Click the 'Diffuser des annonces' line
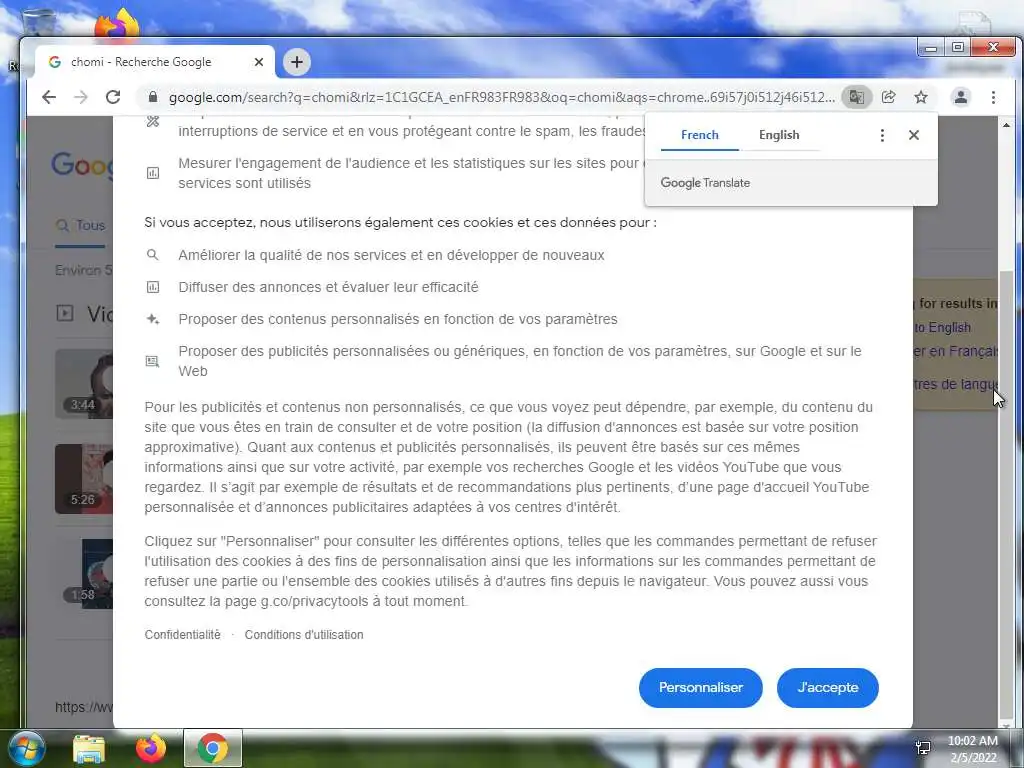The height and width of the screenshot is (768, 1024). (x=328, y=287)
